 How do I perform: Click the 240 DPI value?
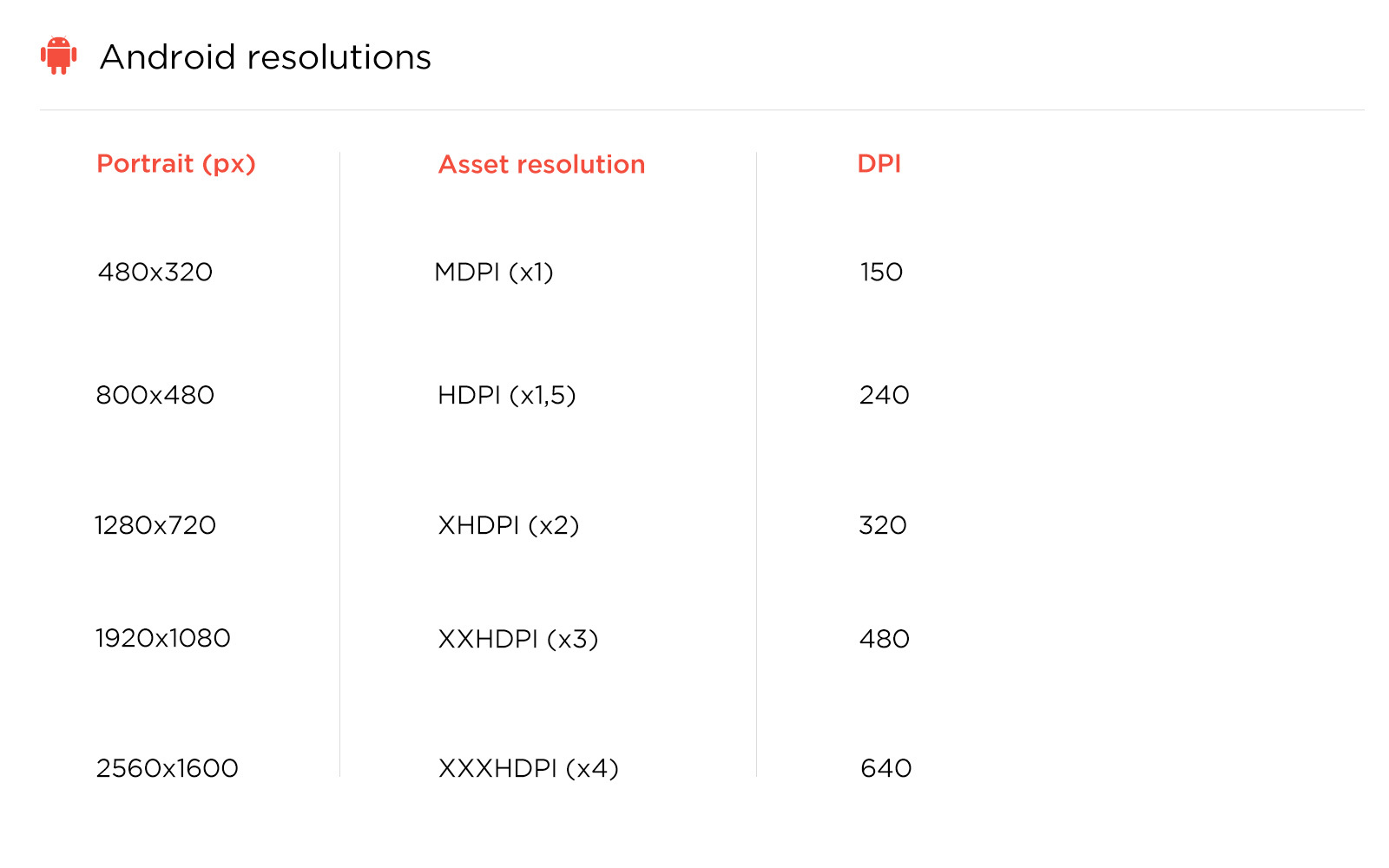[884, 396]
